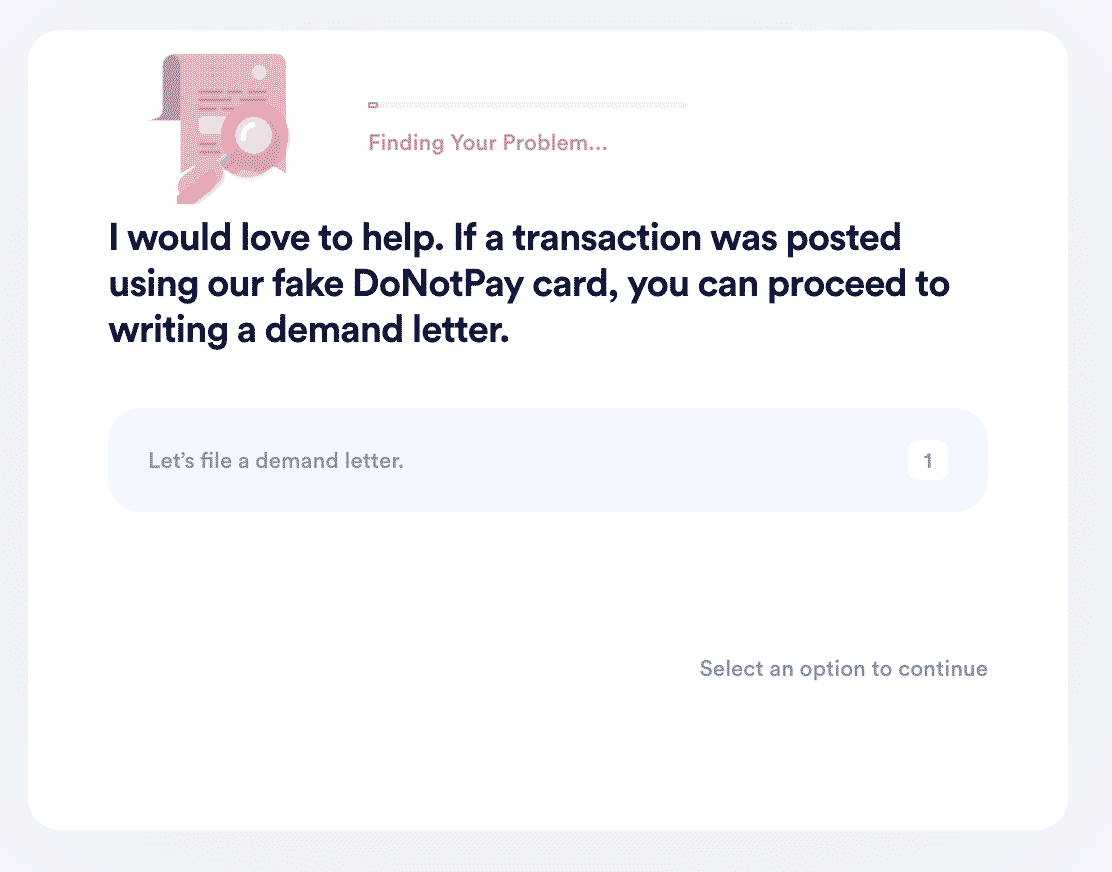Image resolution: width=1112 pixels, height=872 pixels.
Task: Click the "Finding Your Problem..." status label
Action: point(488,142)
